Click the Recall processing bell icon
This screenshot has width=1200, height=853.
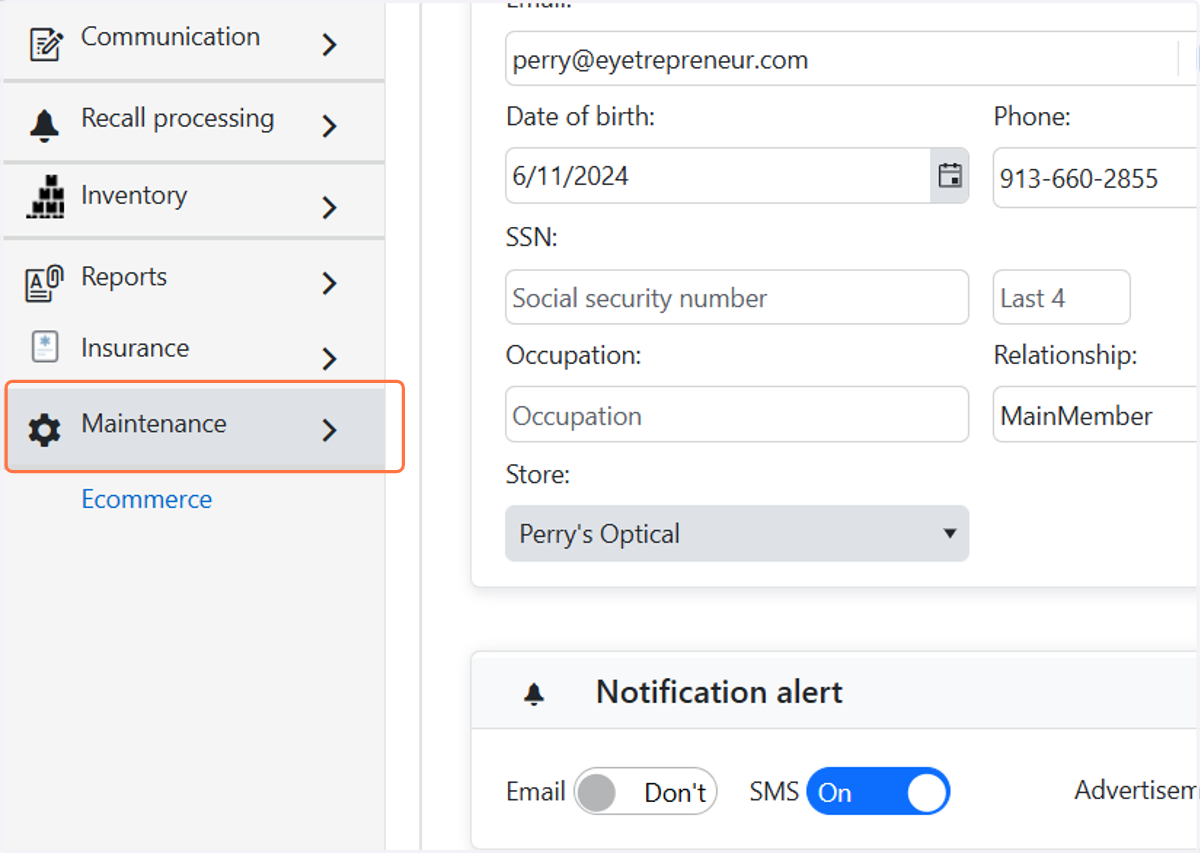pos(44,125)
